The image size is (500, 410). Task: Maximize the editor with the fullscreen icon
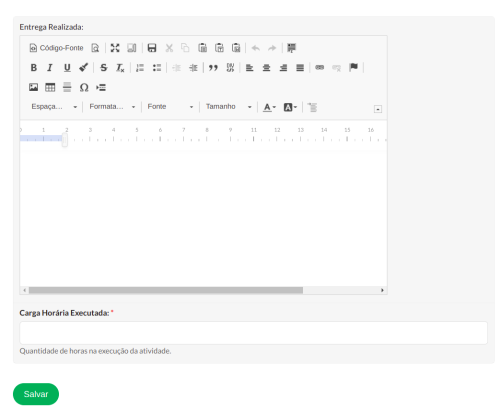click(115, 48)
